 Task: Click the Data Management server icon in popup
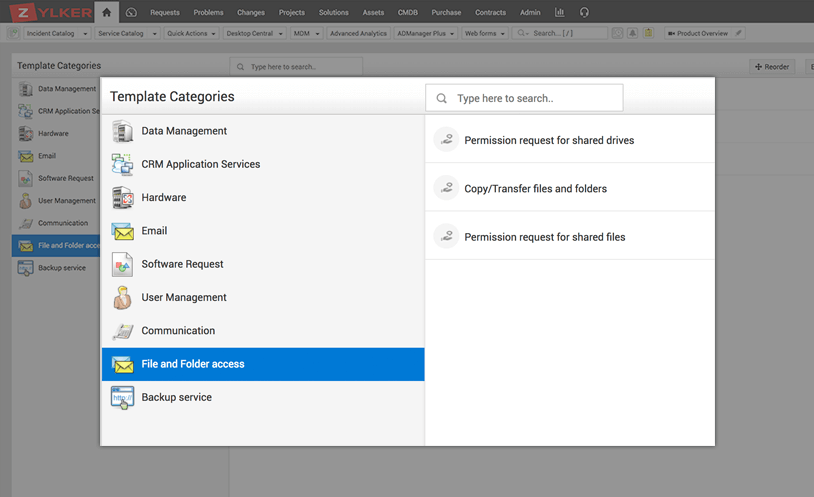[122, 131]
